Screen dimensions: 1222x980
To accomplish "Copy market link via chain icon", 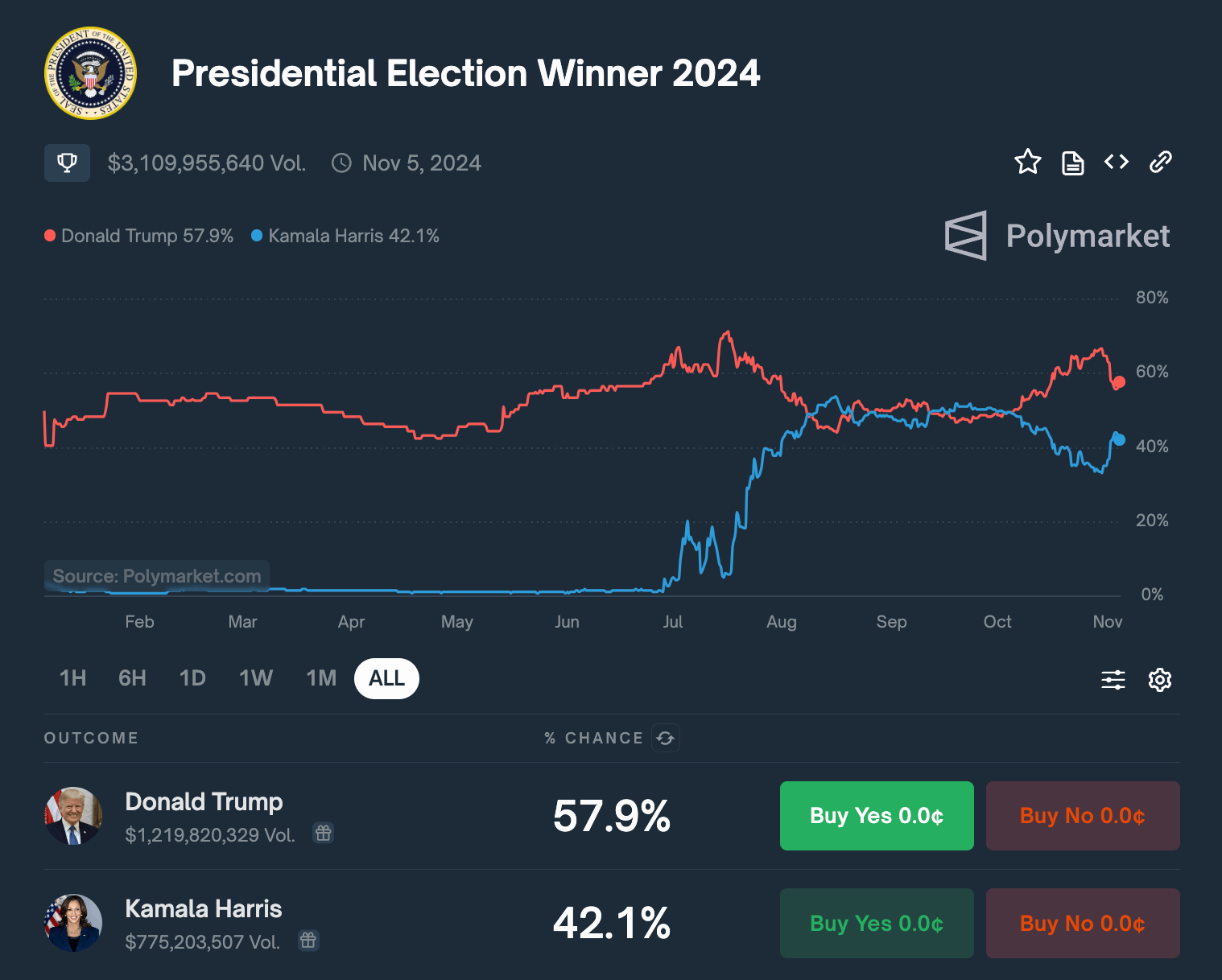I will click(x=1161, y=162).
